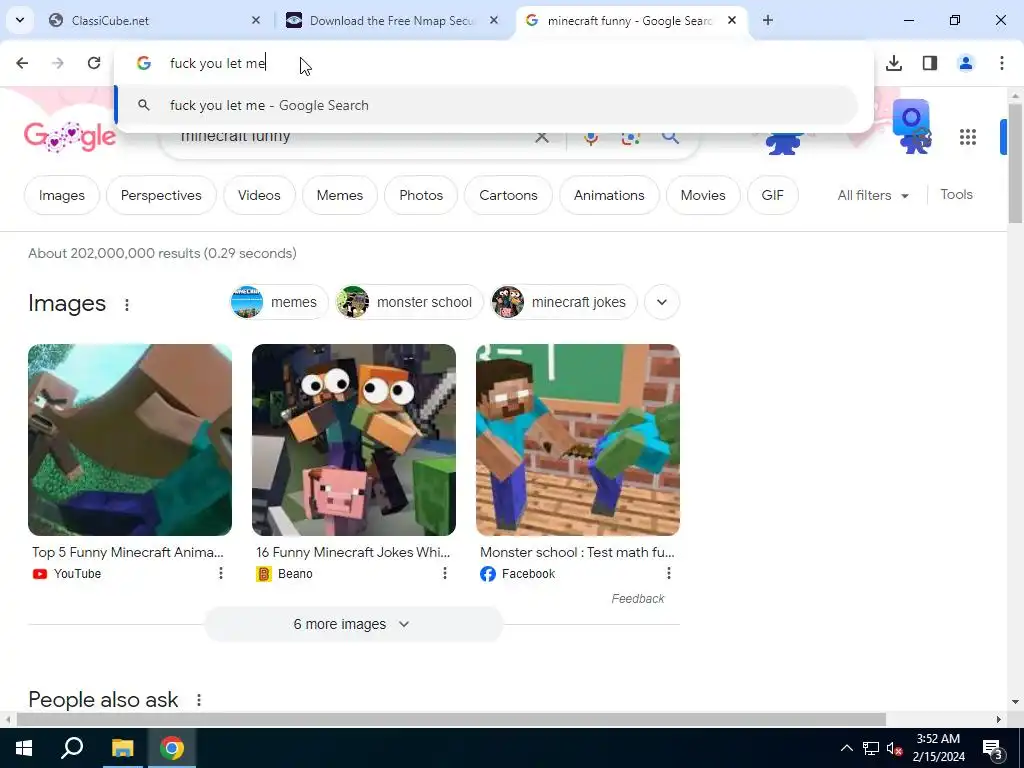The height and width of the screenshot is (768, 1024).
Task: Select the Videos filter chip
Action: 259,195
